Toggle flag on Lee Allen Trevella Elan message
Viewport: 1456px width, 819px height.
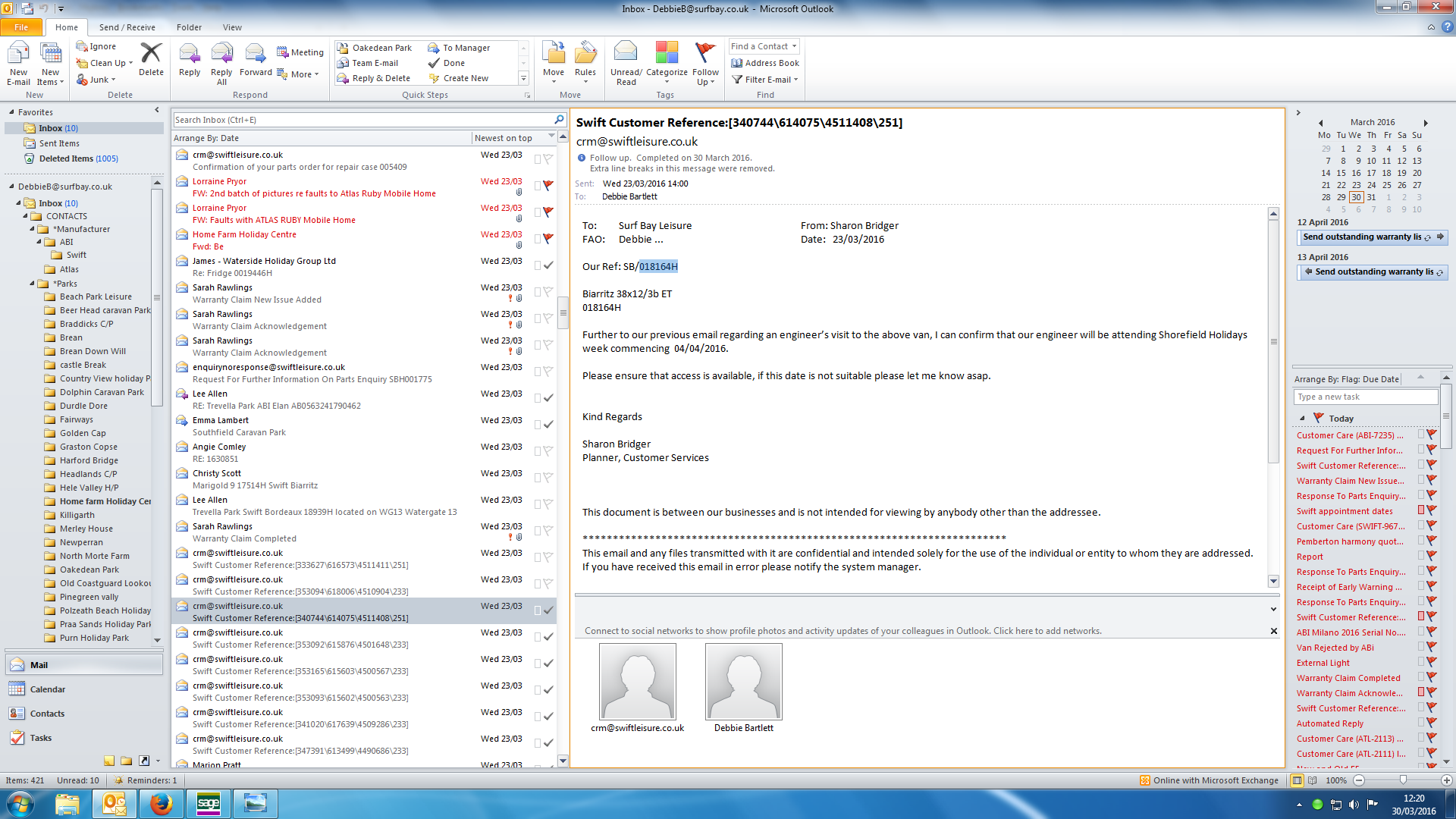pyautogui.click(x=548, y=397)
